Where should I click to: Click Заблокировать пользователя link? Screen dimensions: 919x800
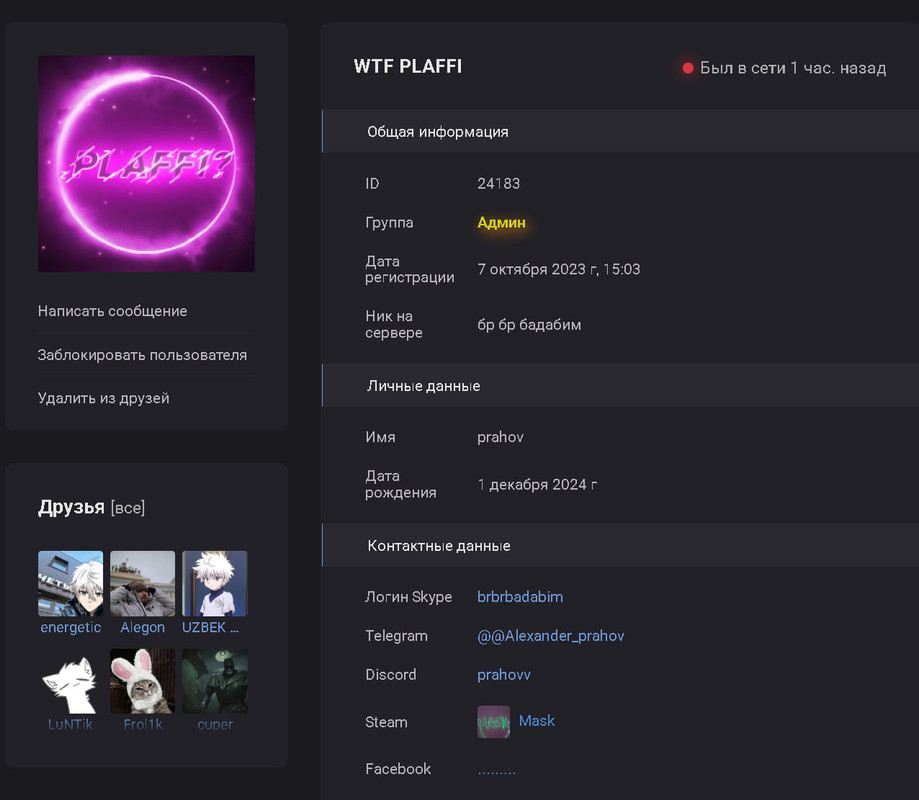tap(142, 355)
